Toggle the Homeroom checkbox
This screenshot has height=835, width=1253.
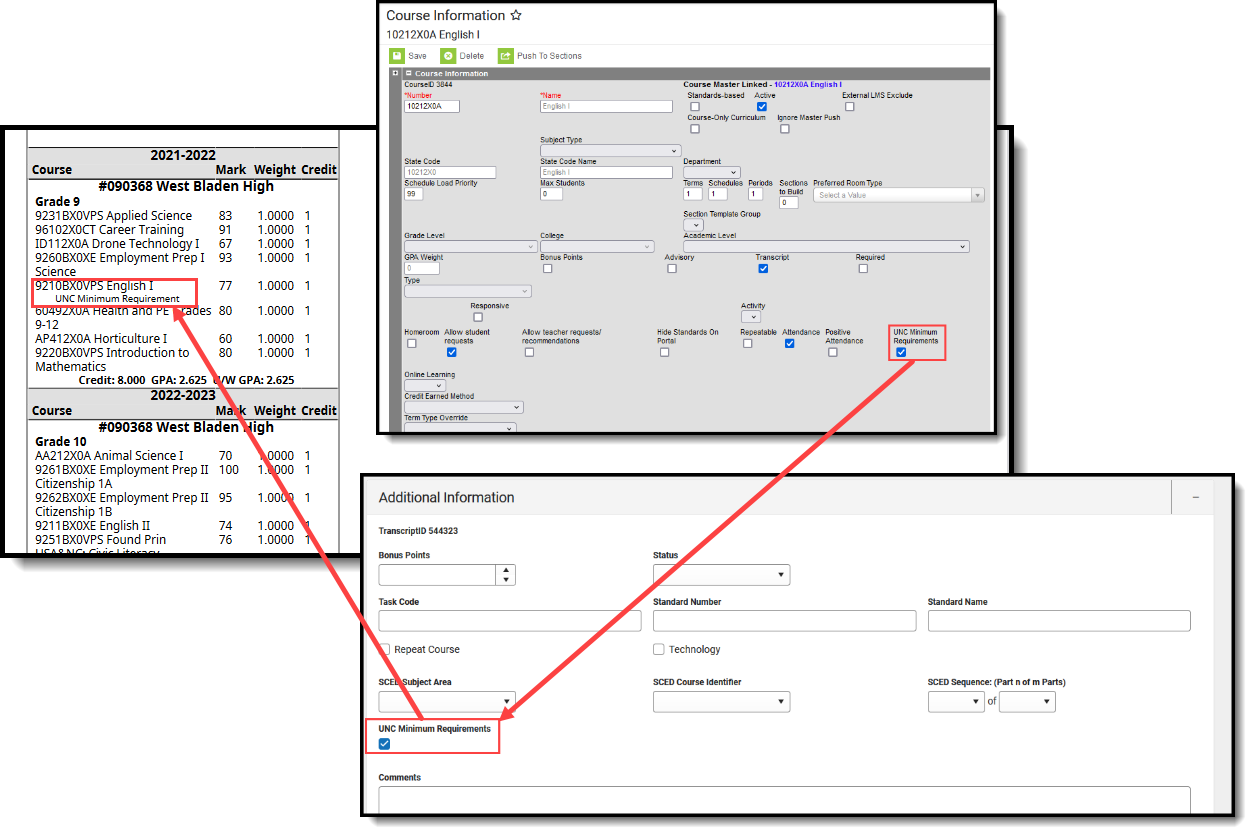(x=412, y=343)
